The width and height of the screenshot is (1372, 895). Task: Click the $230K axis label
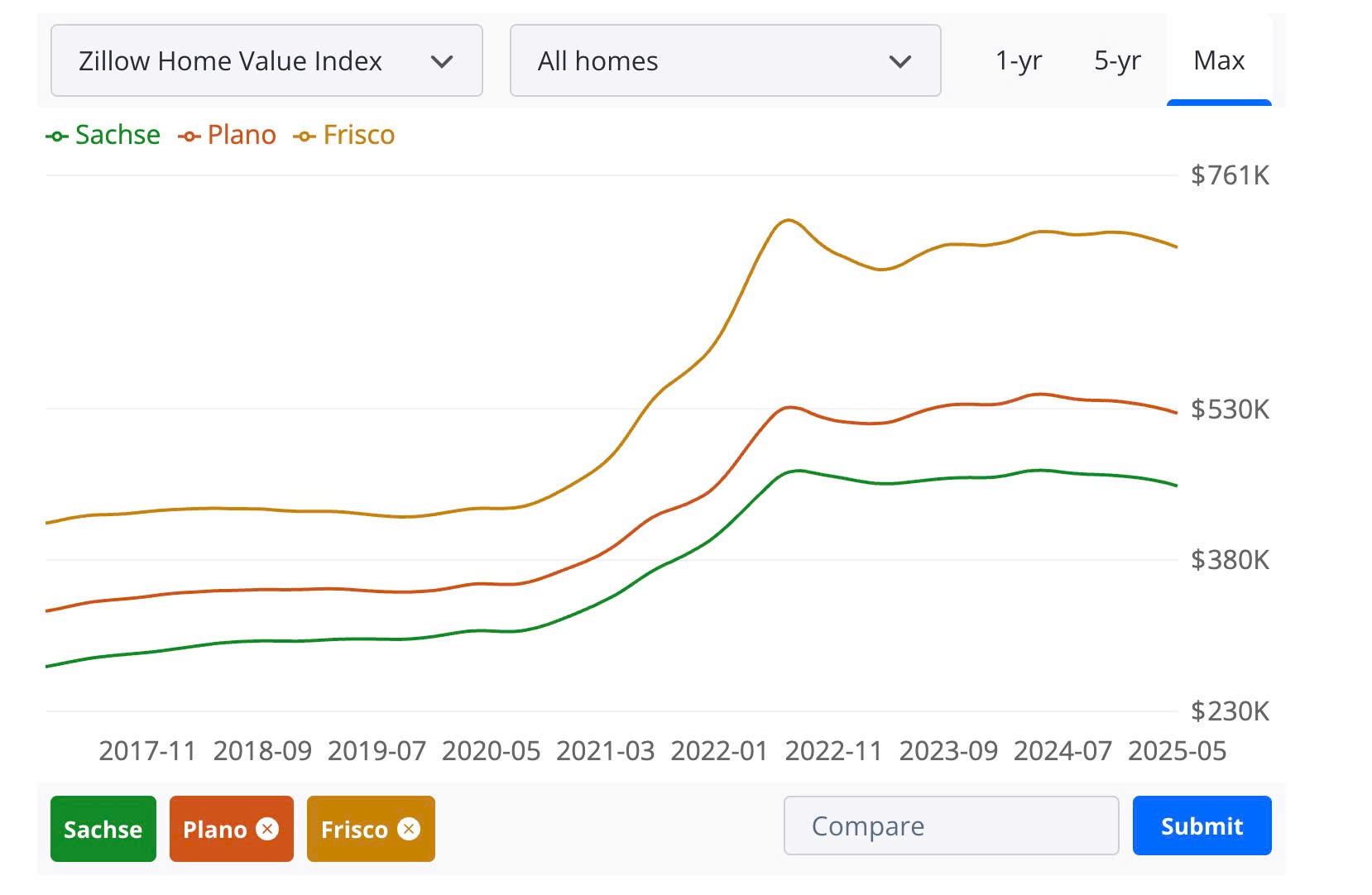pos(1230,711)
